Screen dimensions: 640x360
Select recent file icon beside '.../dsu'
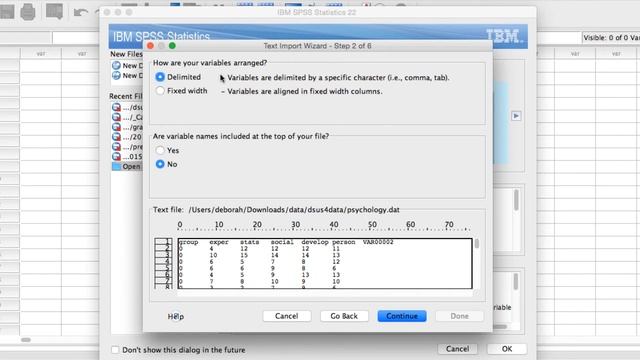coord(116,107)
